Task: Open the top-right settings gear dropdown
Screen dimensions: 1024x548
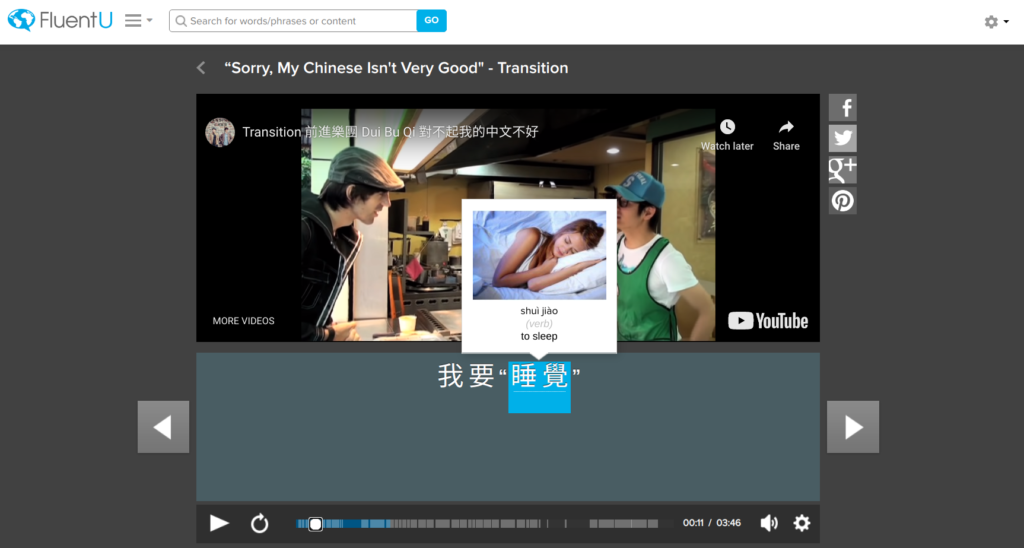Action: click(x=996, y=22)
